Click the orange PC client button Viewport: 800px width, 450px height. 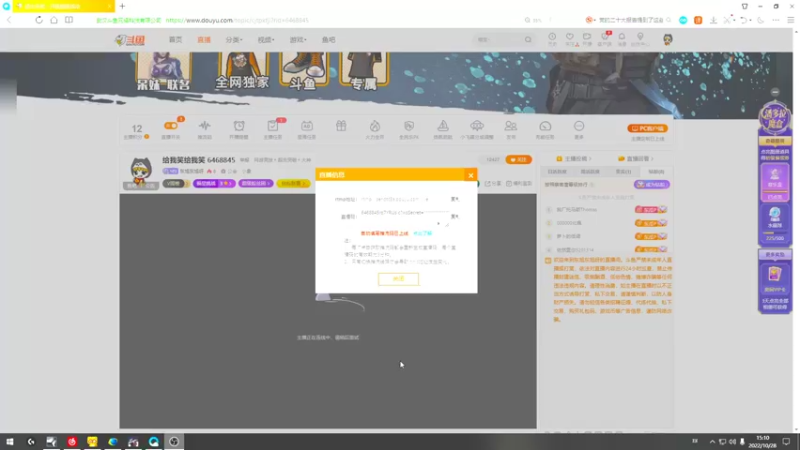(x=647, y=129)
